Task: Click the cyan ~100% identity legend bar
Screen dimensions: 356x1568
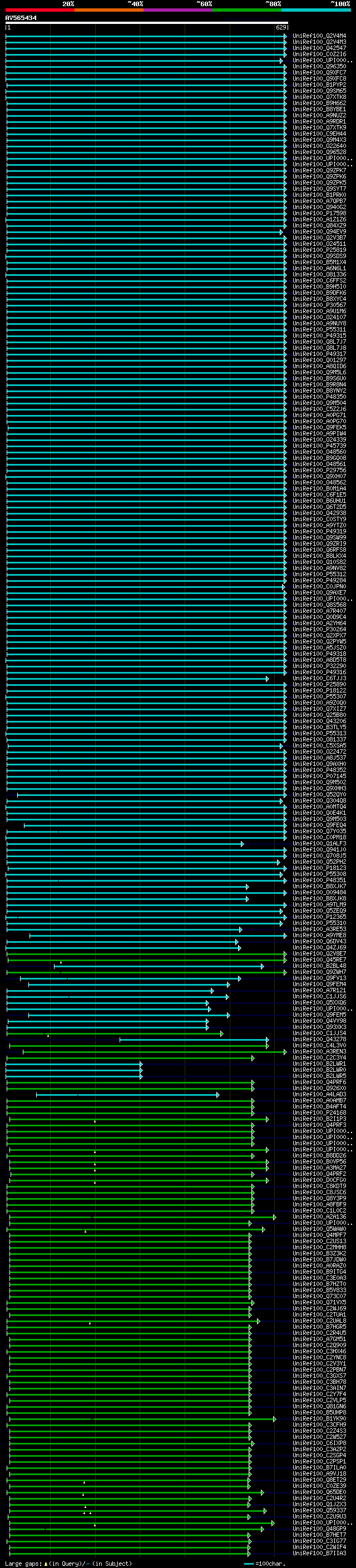Action: click(316, 10)
